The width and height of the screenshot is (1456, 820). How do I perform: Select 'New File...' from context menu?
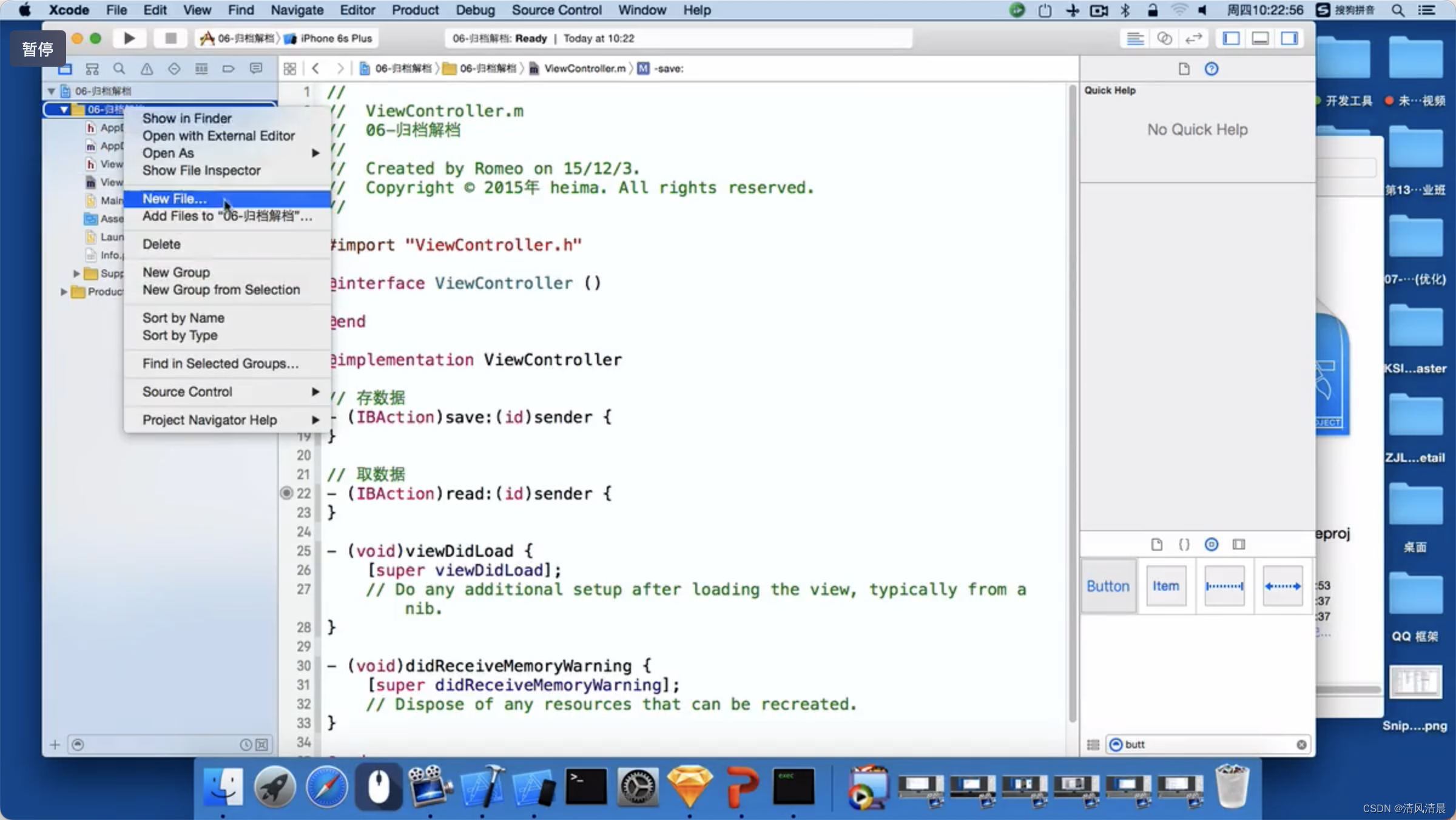pyautogui.click(x=173, y=198)
